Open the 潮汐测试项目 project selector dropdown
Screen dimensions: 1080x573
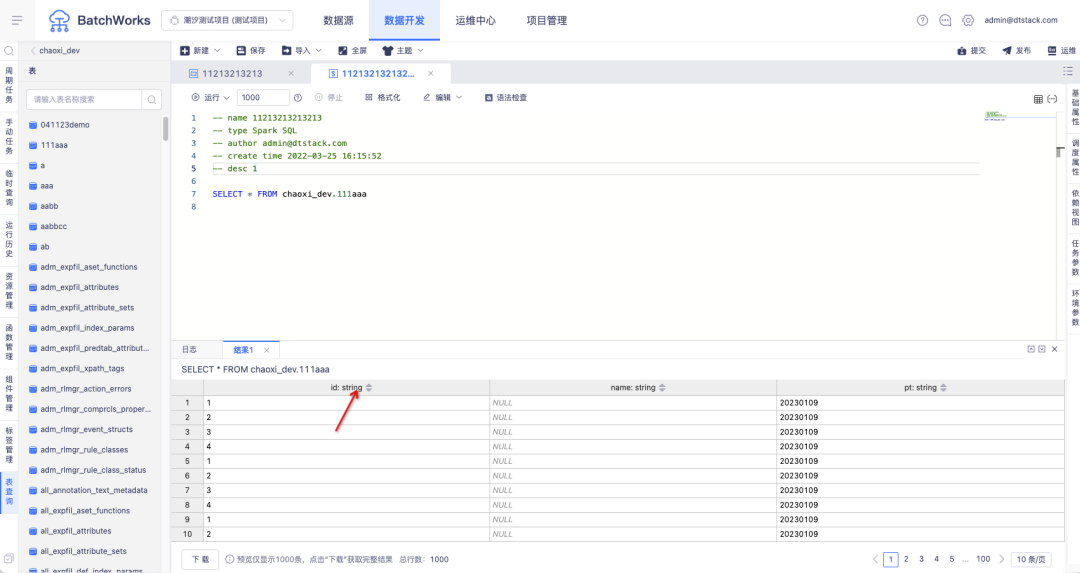(227, 20)
